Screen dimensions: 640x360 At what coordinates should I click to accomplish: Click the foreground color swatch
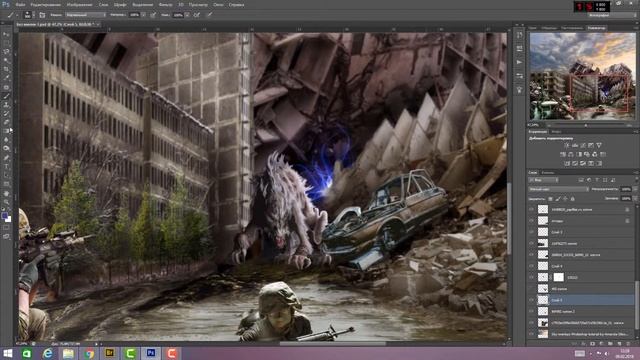(x=4, y=216)
